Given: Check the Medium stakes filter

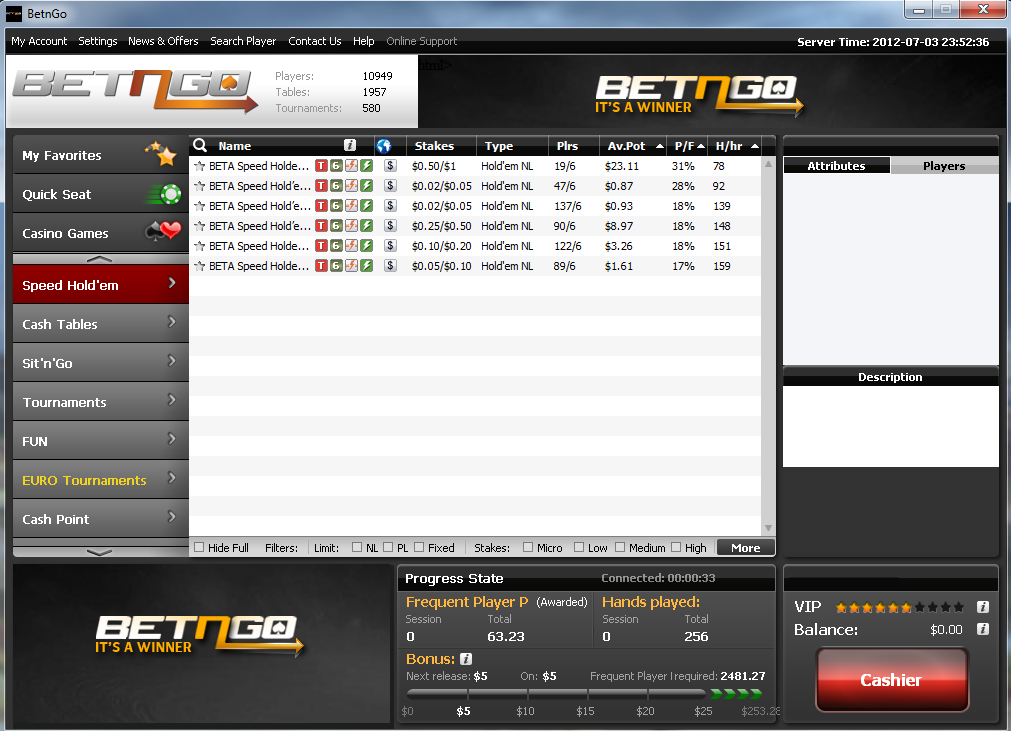Looking at the screenshot, I should 620,547.
